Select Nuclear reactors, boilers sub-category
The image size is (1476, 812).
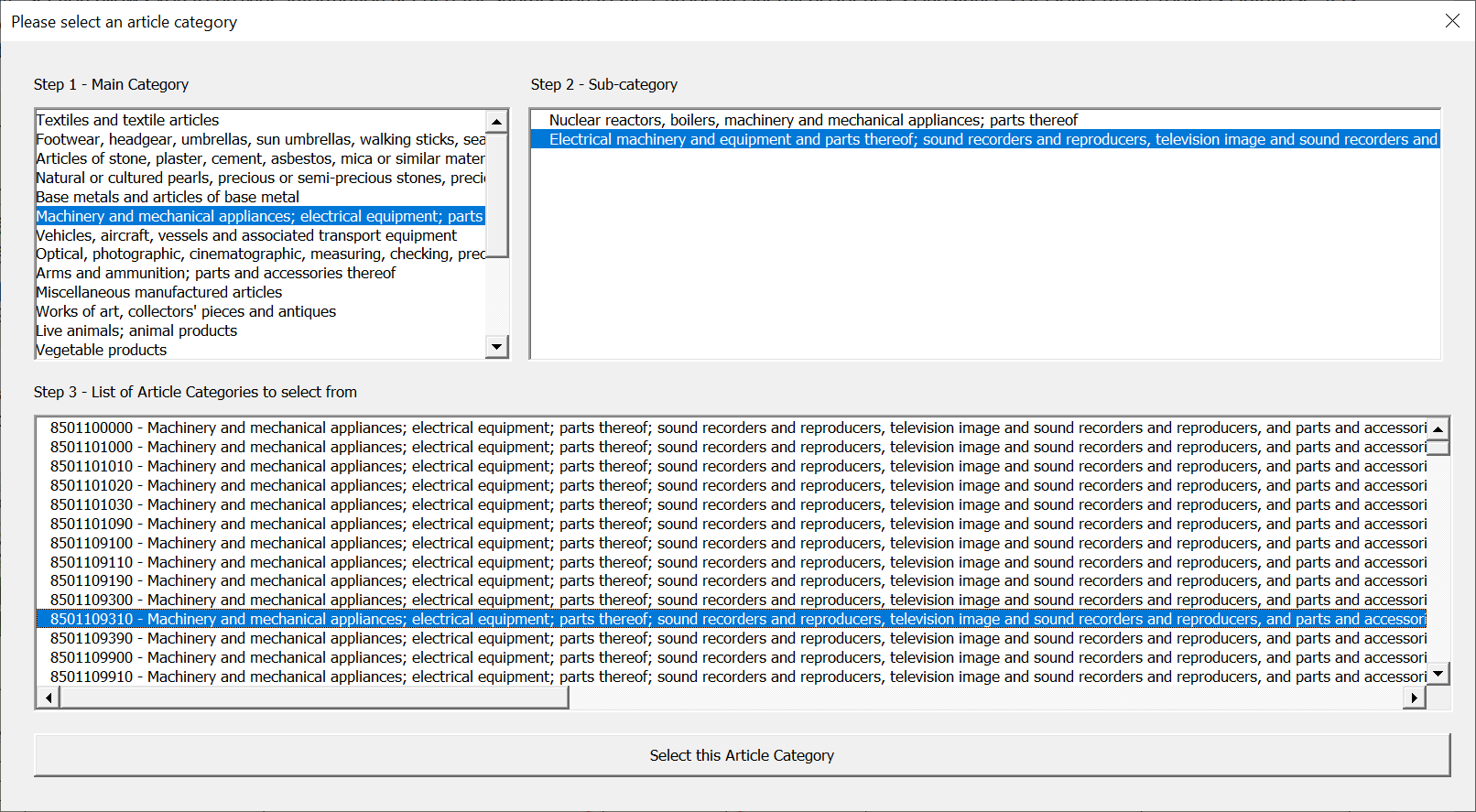point(813,120)
